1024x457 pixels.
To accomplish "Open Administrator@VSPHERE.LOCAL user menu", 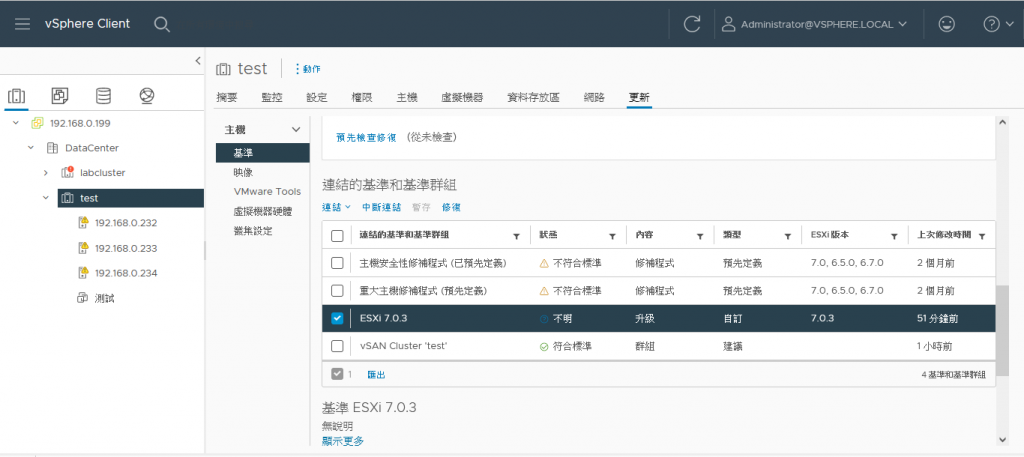I will coord(814,24).
